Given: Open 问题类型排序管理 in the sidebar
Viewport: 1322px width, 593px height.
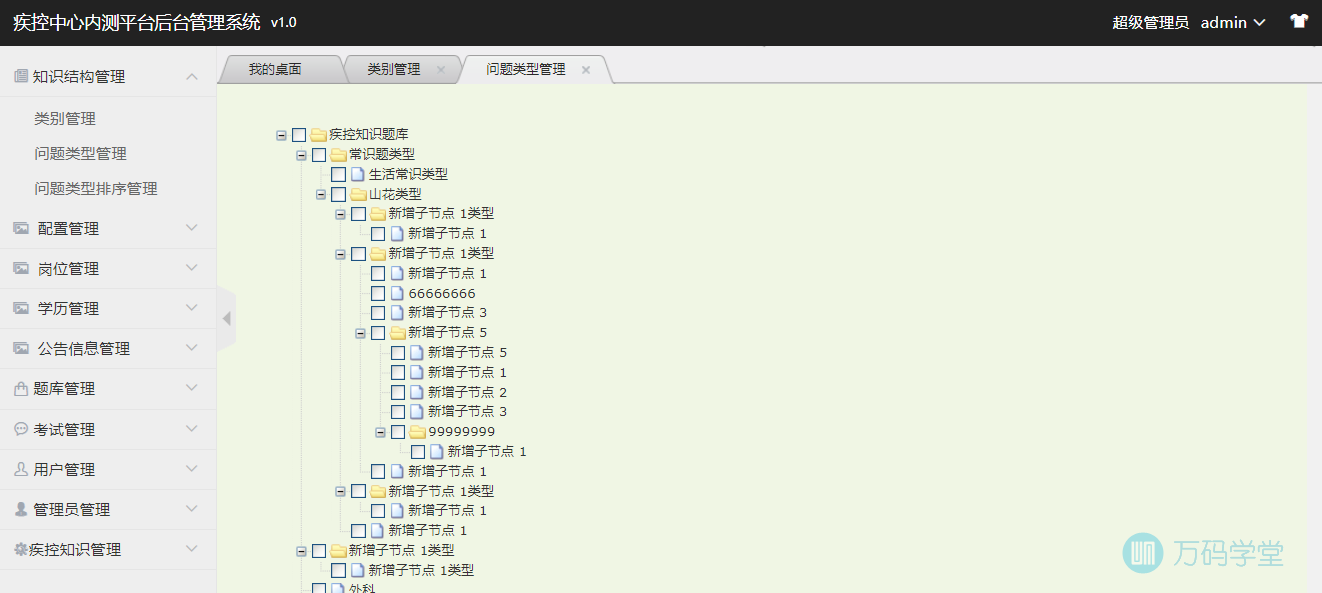Looking at the screenshot, I should [x=96, y=189].
